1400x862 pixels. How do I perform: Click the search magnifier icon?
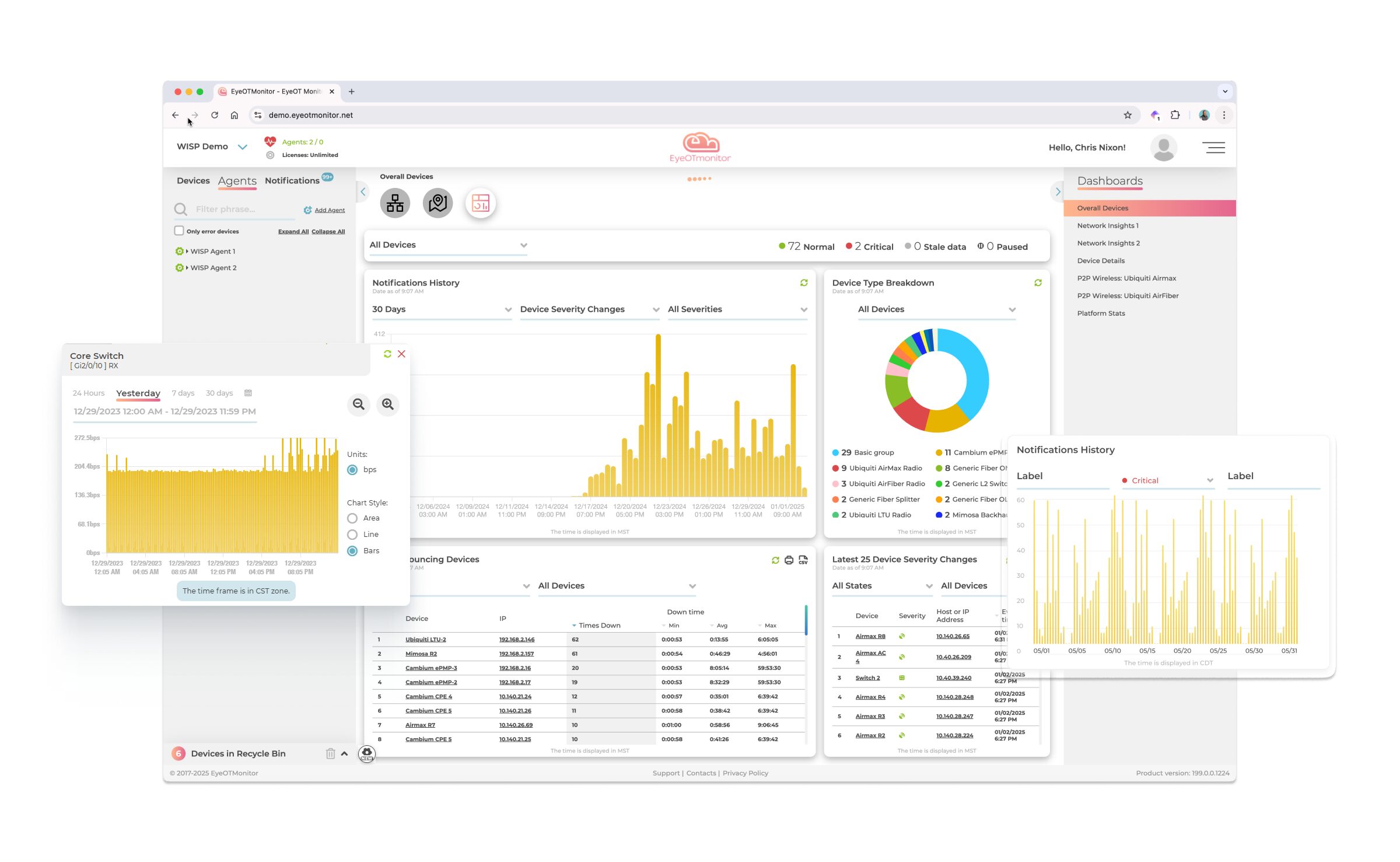coord(181,210)
